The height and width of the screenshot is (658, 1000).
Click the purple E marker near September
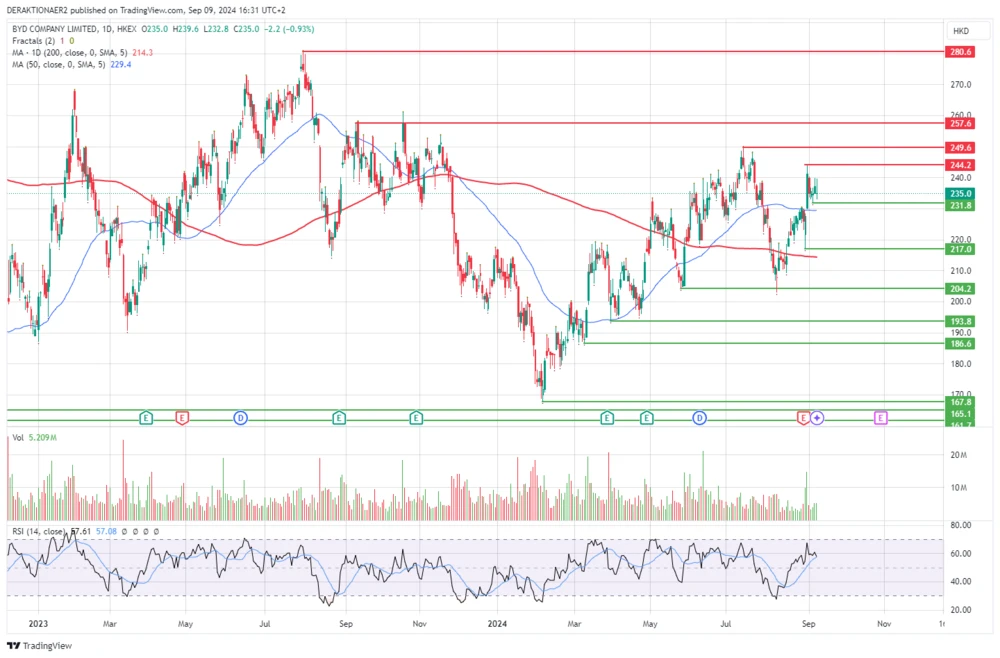coord(881,418)
